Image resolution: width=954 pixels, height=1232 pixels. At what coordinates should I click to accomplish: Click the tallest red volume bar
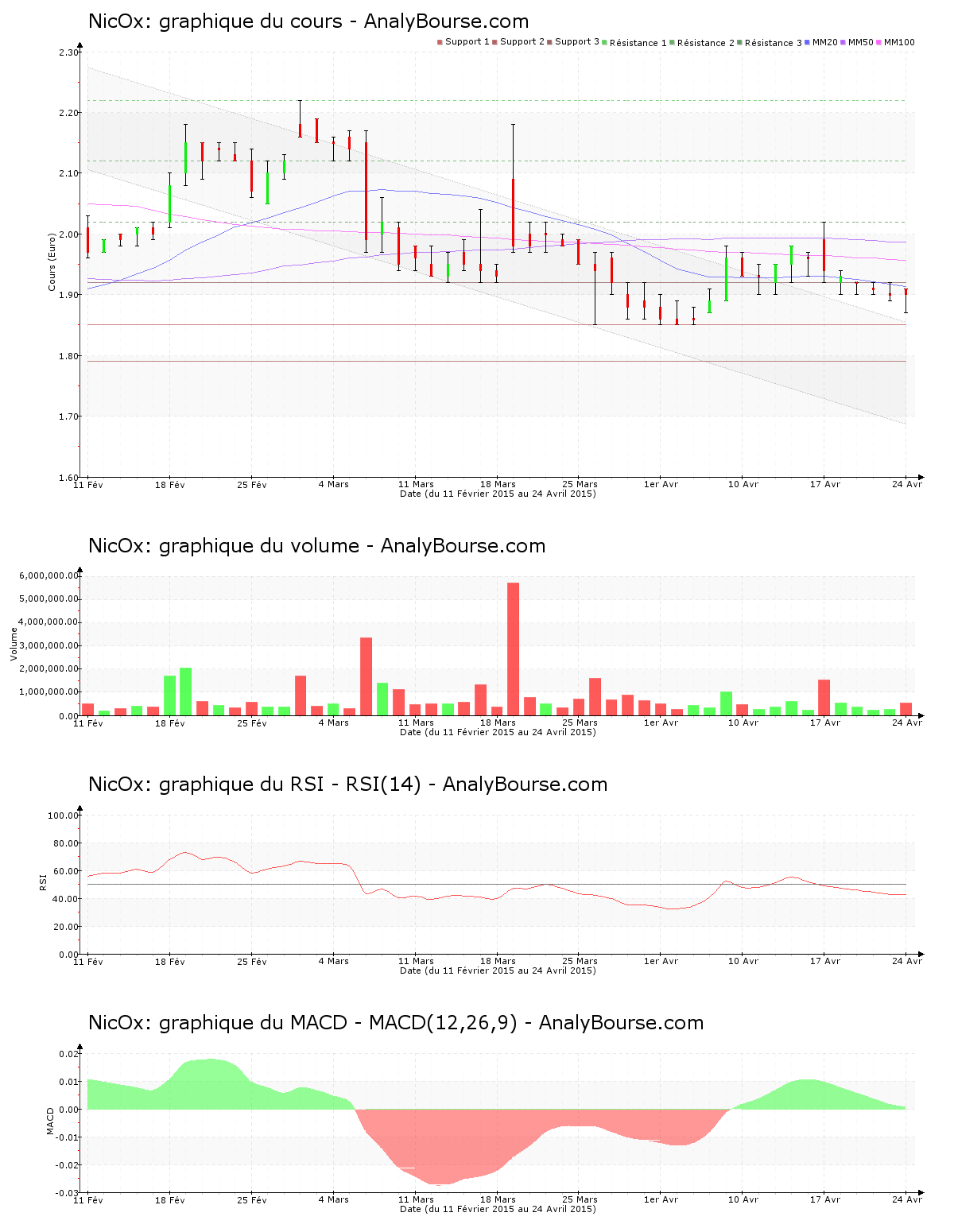pyautogui.click(x=514, y=649)
